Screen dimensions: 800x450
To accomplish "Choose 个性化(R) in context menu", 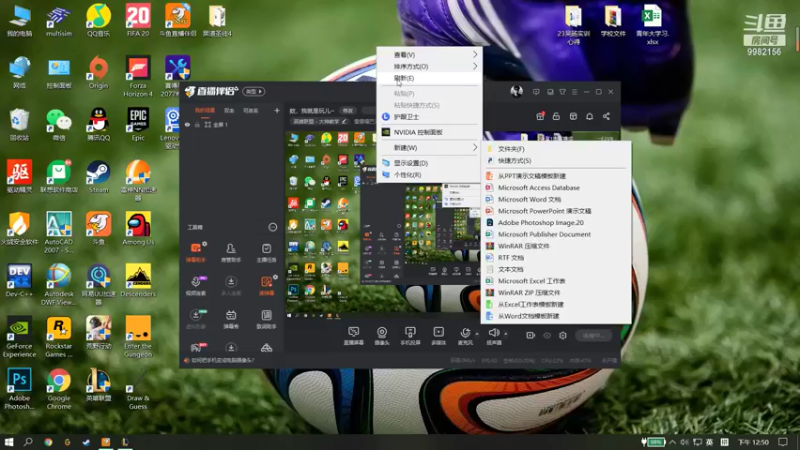I will tap(429, 175).
